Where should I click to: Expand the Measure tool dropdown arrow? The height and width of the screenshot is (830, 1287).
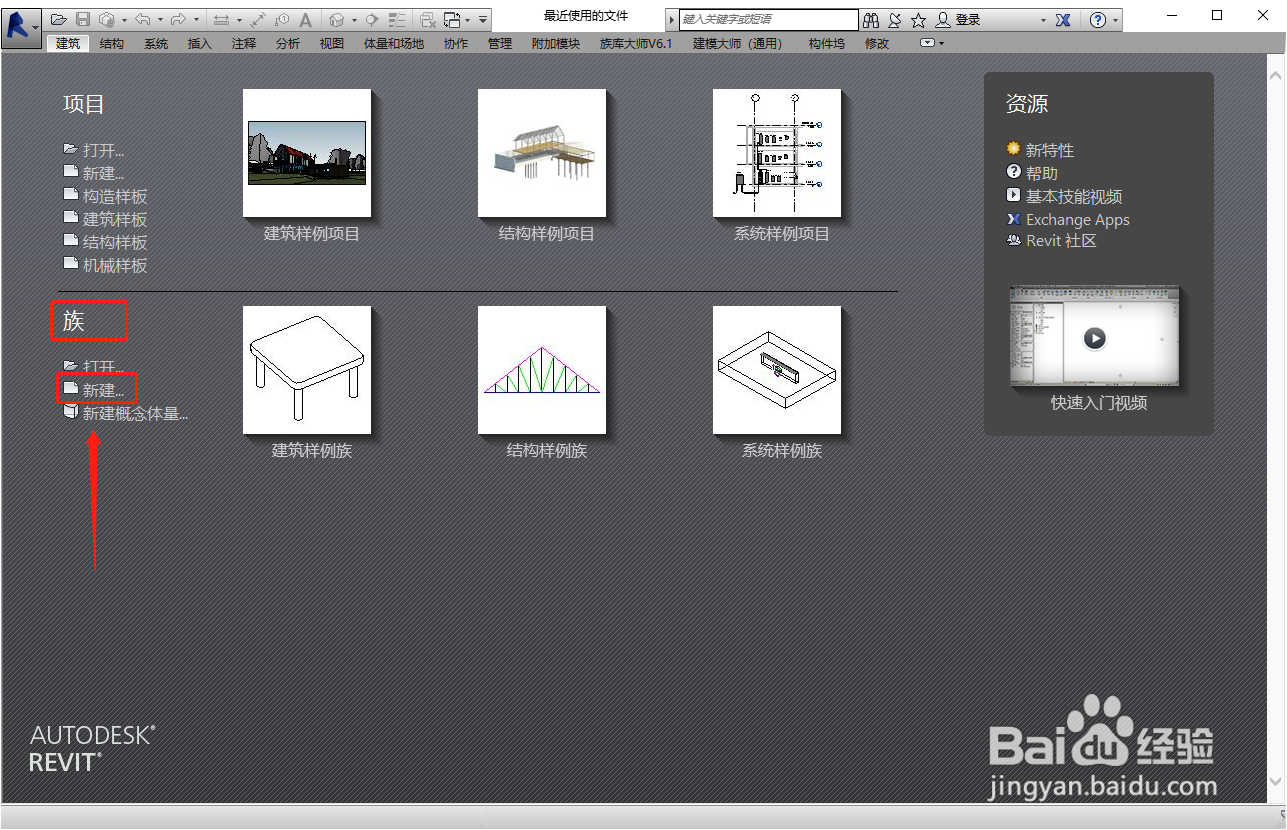point(239,20)
